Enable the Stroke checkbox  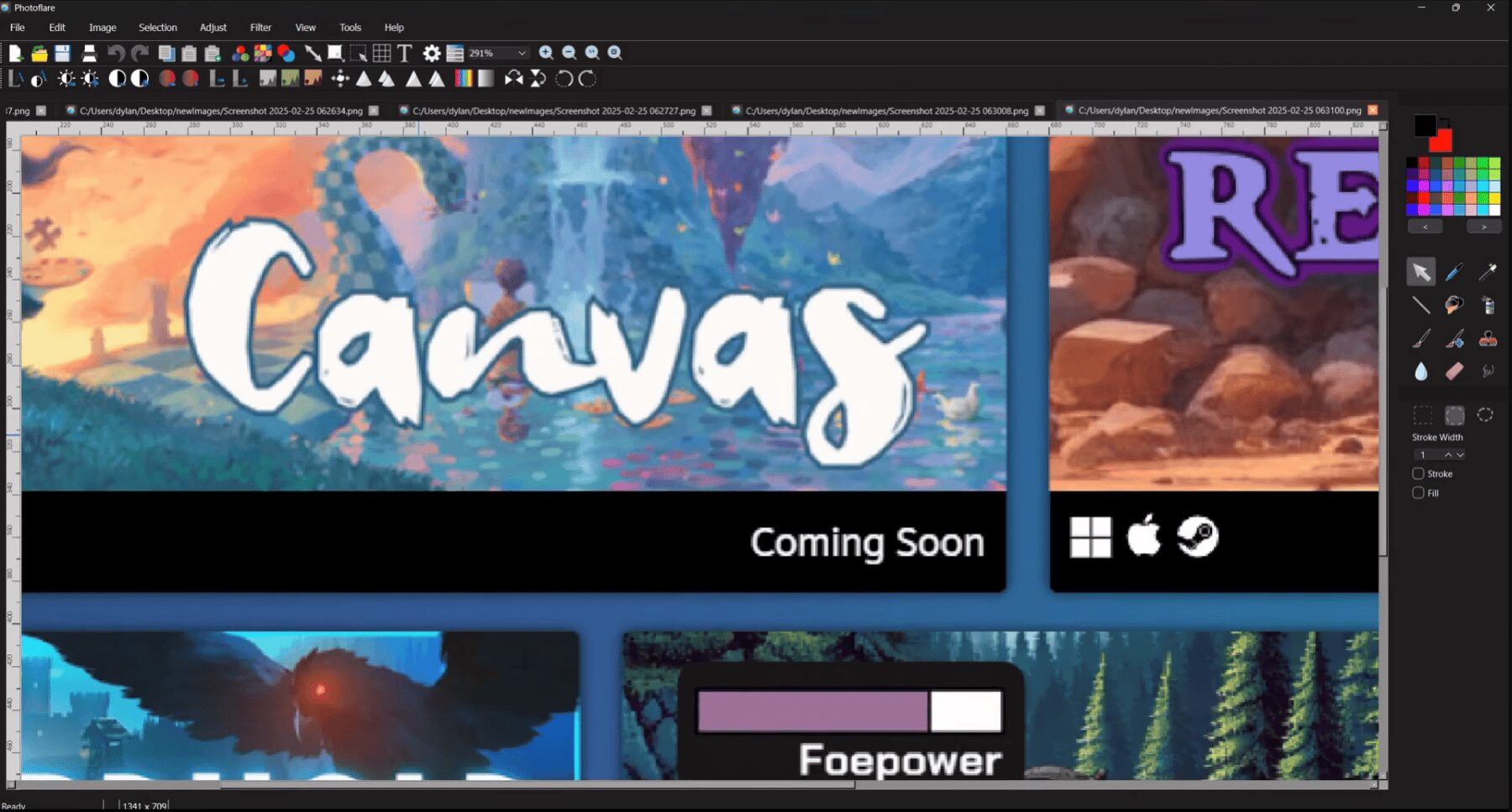tap(1418, 474)
